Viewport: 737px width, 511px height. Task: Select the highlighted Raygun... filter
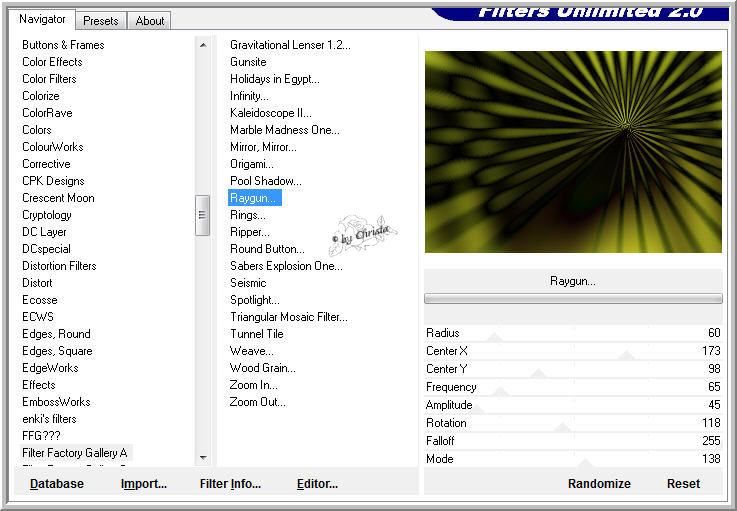[x=255, y=198]
